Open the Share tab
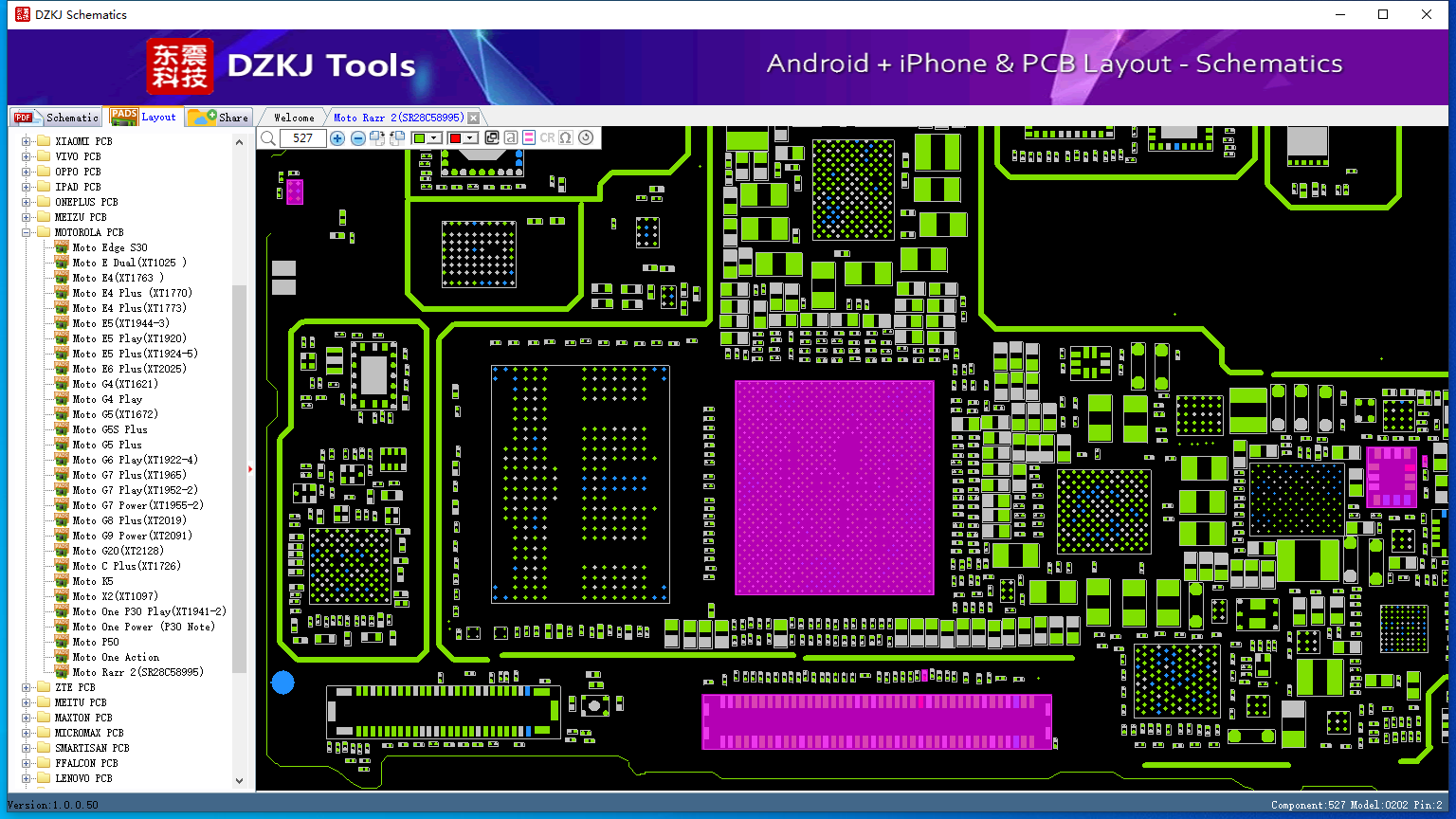 218,118
